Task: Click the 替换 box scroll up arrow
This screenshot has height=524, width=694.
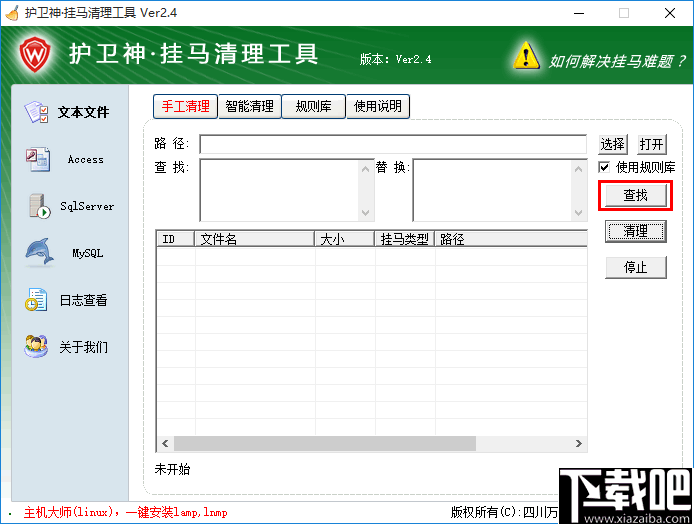Action: (x=578, y=169)
